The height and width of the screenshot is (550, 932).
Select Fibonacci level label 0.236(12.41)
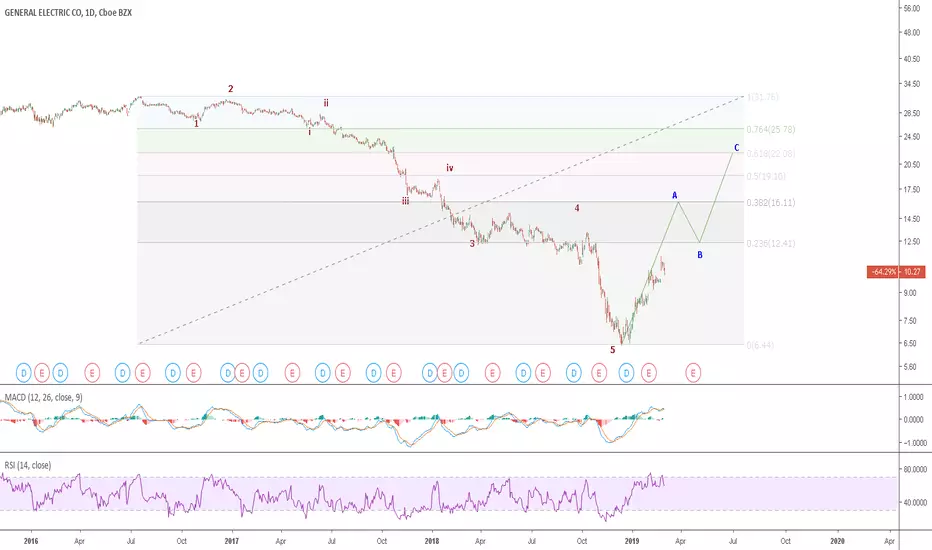(771, 243)
